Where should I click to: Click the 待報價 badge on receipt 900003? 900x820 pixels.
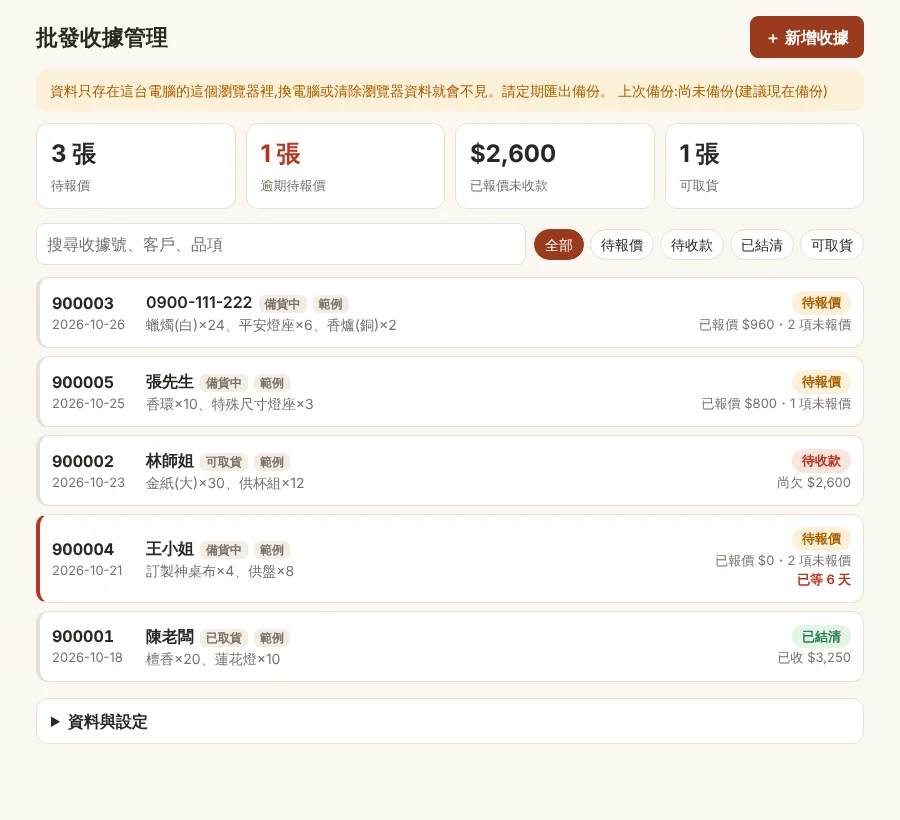click(821, 302)
